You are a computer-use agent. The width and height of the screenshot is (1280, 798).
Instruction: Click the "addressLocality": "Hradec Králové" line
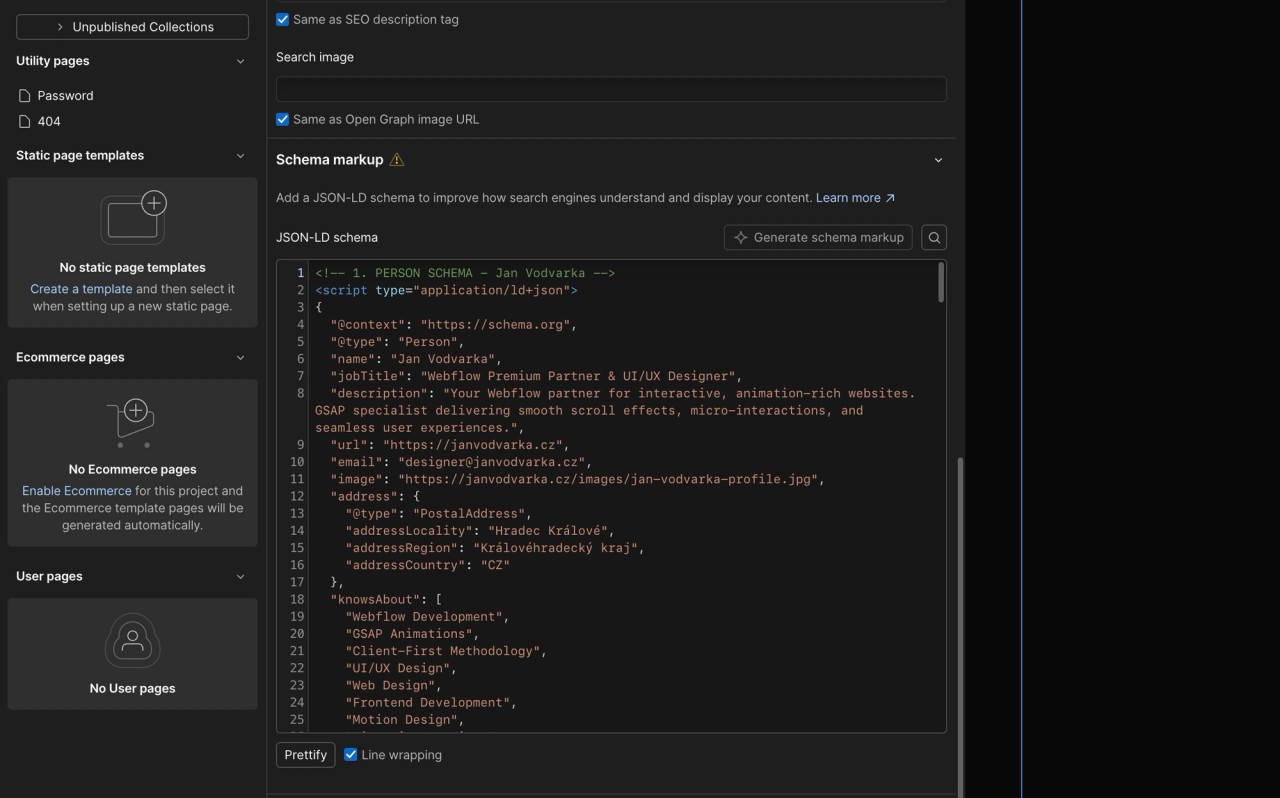pos(480,531)
